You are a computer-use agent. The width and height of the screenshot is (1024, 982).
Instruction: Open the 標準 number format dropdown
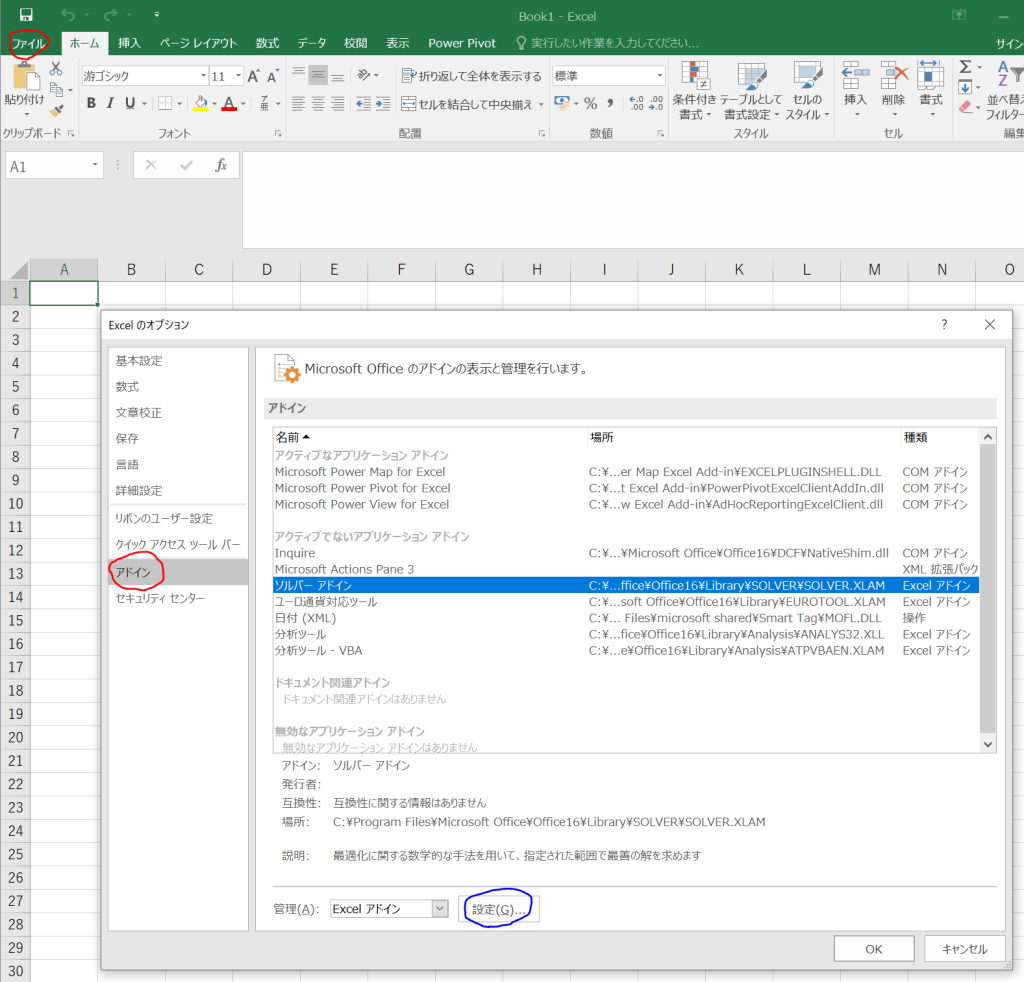pyautogui.click(x=660, y=76)
